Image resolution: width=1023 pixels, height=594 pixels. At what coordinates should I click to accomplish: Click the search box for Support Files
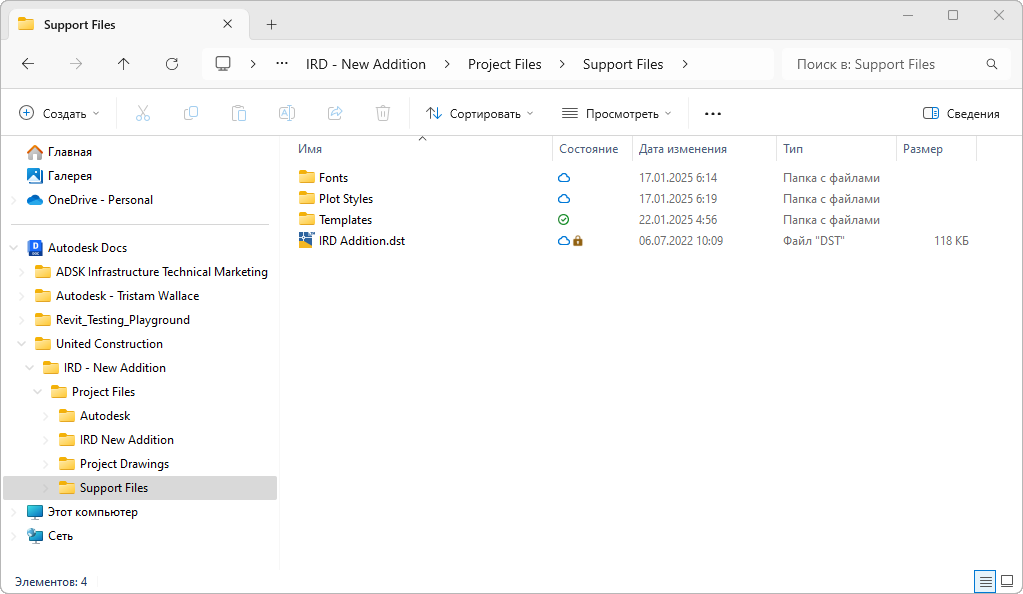coord(885,64)
